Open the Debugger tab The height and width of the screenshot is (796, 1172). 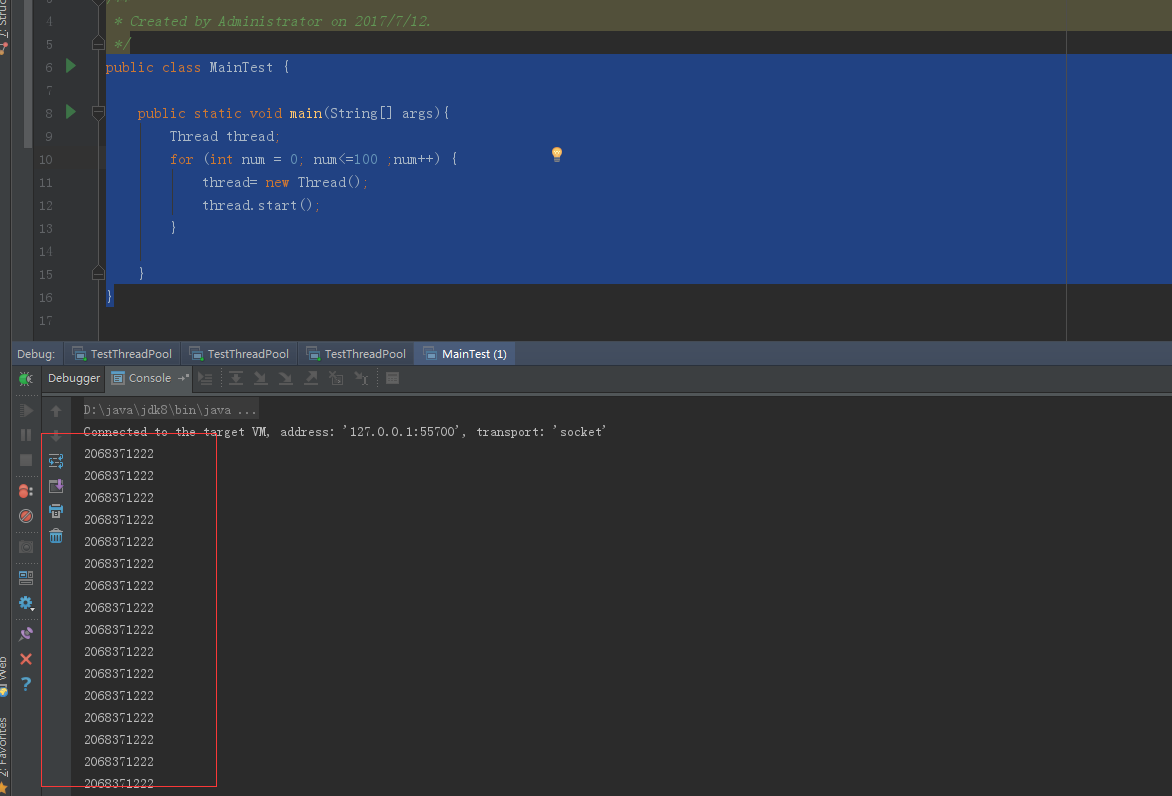coord(73,378)
